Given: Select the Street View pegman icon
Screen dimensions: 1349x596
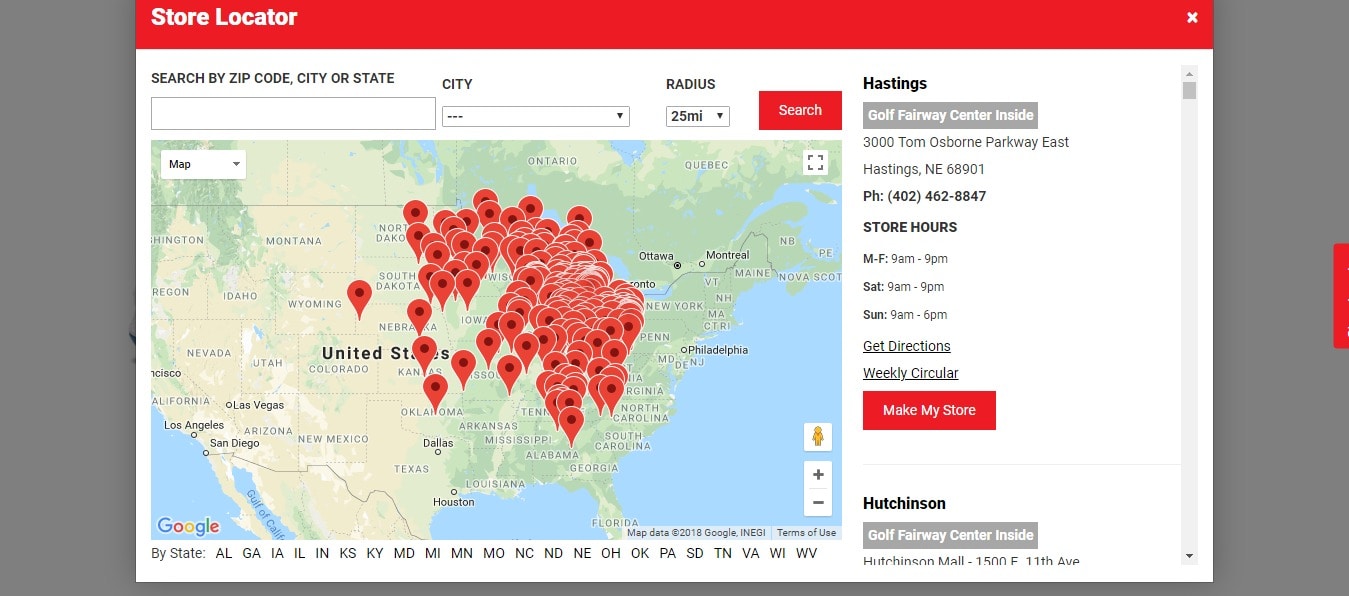Looking at the screenshot, I should pyautogui.click(x=818, y=437).
